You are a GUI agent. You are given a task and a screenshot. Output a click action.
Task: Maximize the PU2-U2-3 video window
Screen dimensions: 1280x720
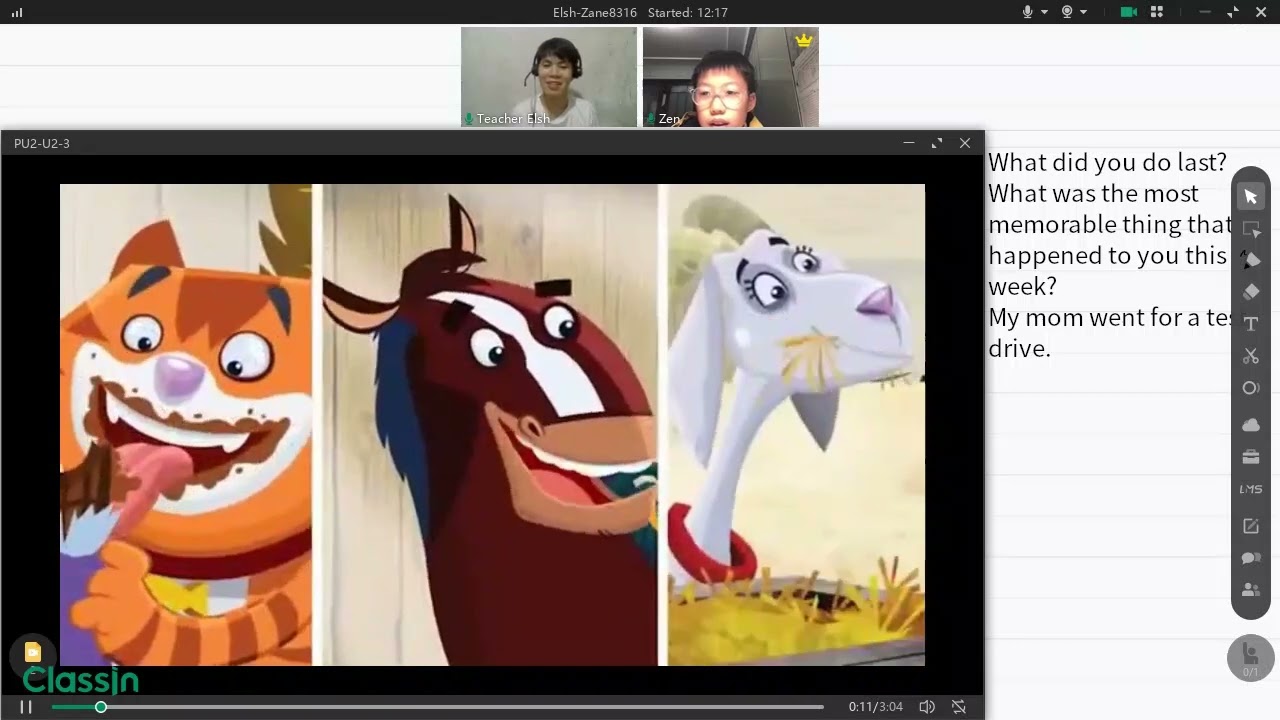937,143
